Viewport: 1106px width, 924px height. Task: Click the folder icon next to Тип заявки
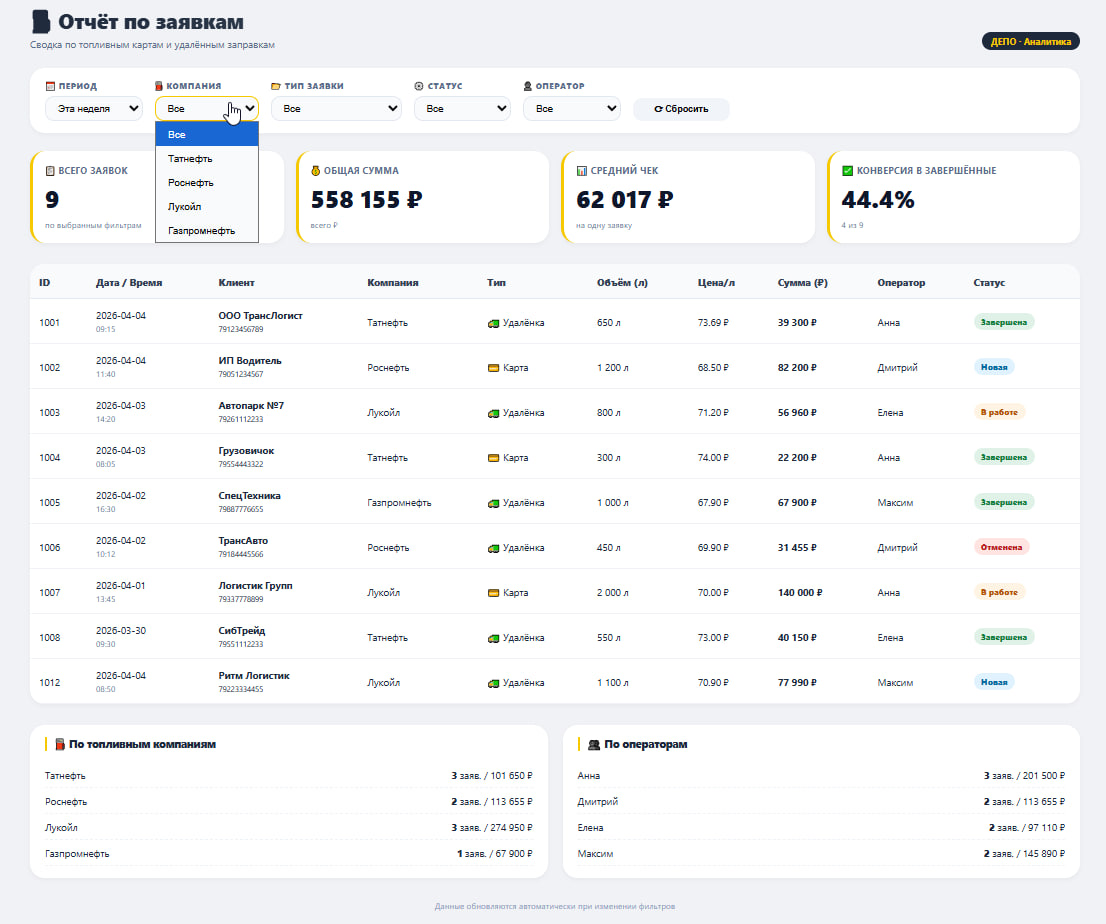pyautogui.click(x=276, y=86)
